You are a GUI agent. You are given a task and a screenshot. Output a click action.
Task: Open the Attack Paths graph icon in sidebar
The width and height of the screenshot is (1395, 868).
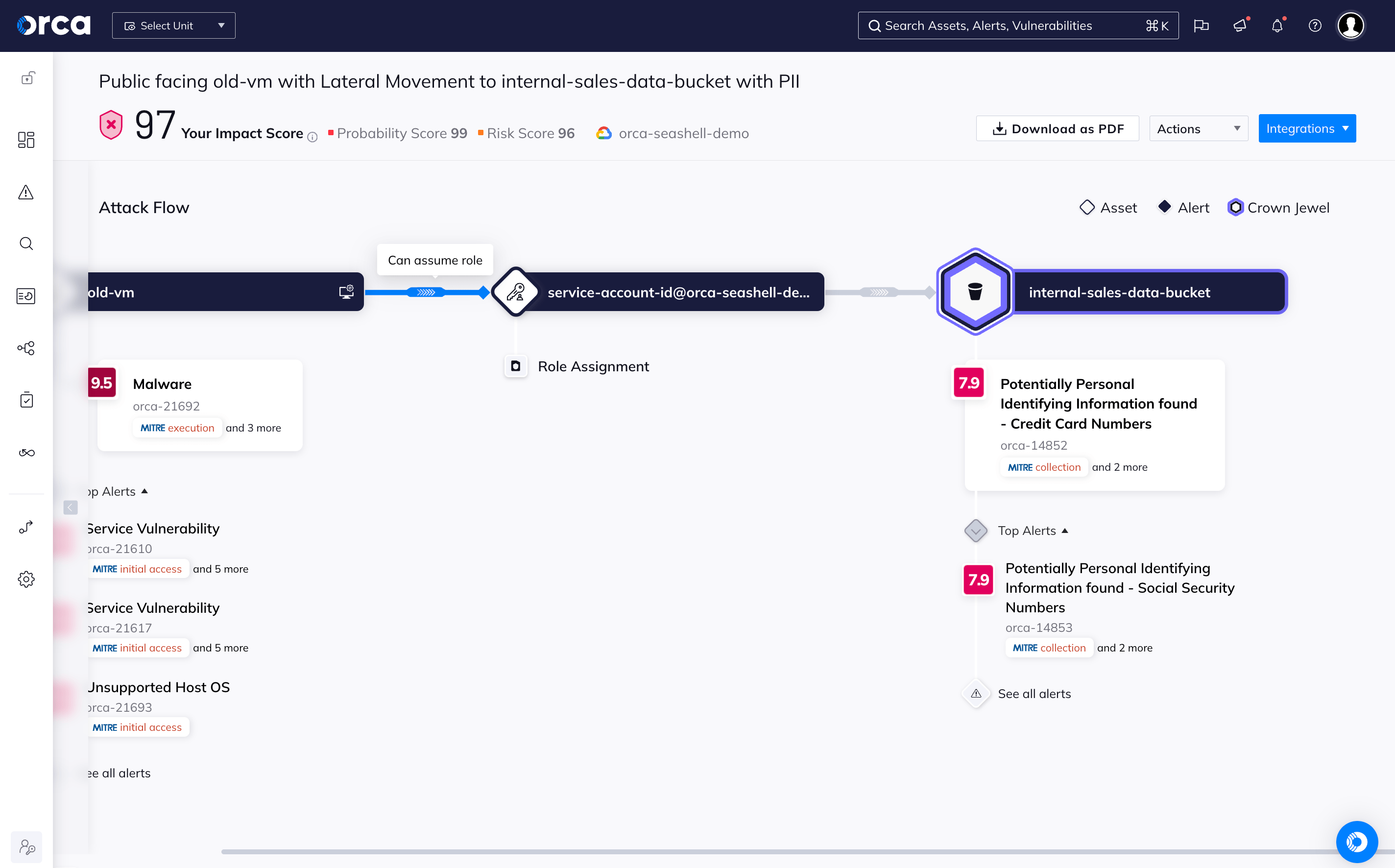coord(26,348)
